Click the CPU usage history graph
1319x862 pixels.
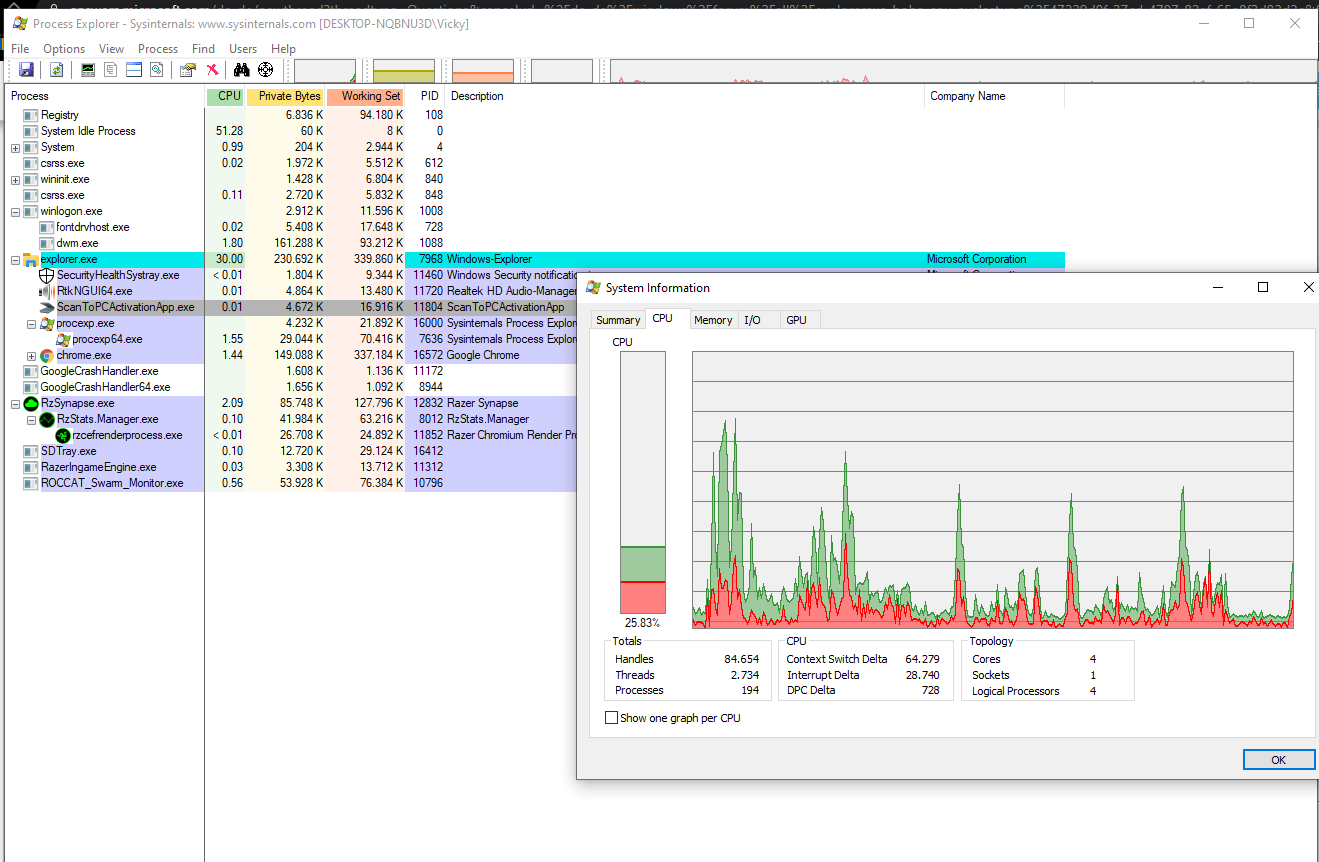(x=993, y=490)
